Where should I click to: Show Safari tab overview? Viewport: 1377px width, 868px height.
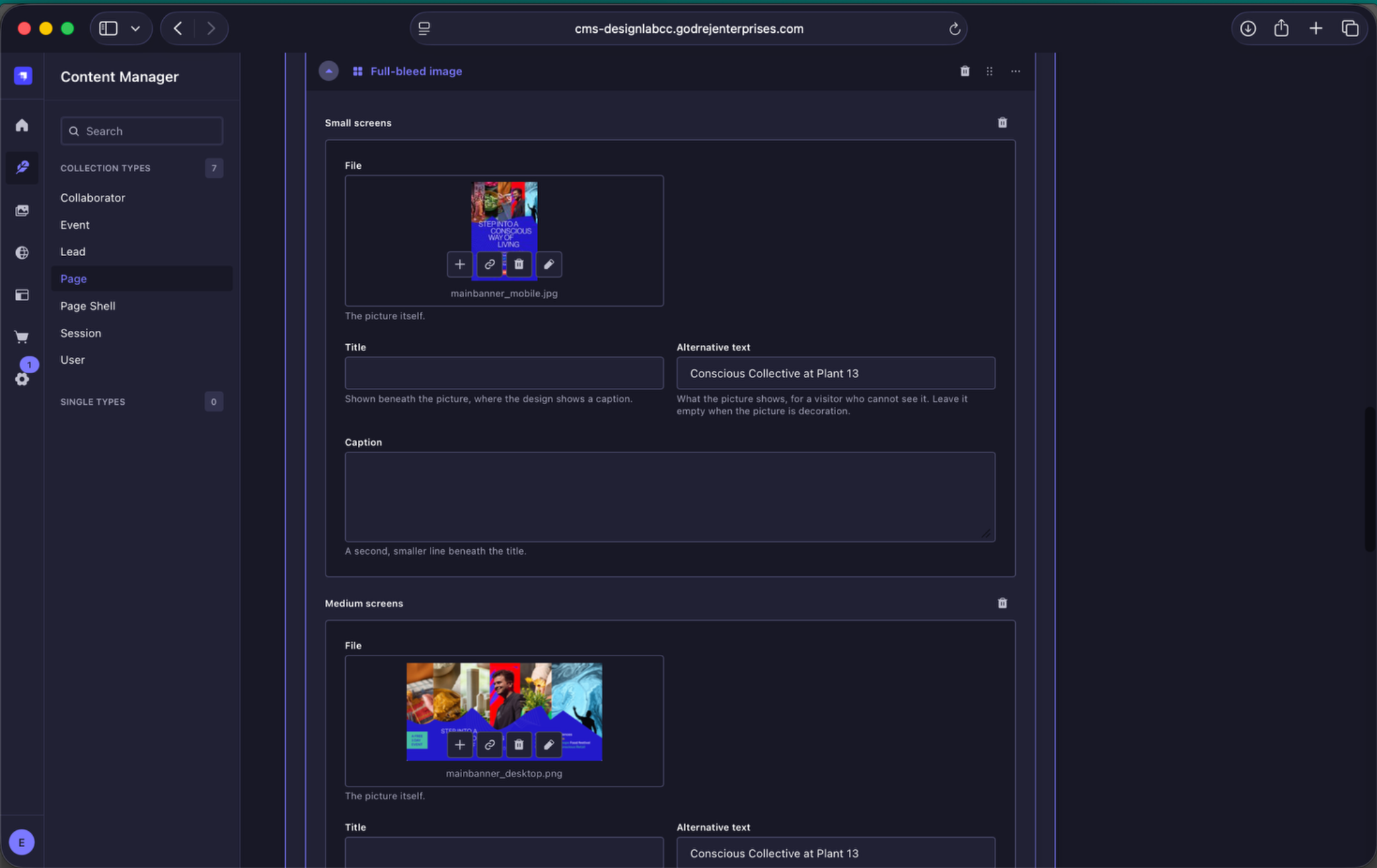click(x=1350, y=28)
